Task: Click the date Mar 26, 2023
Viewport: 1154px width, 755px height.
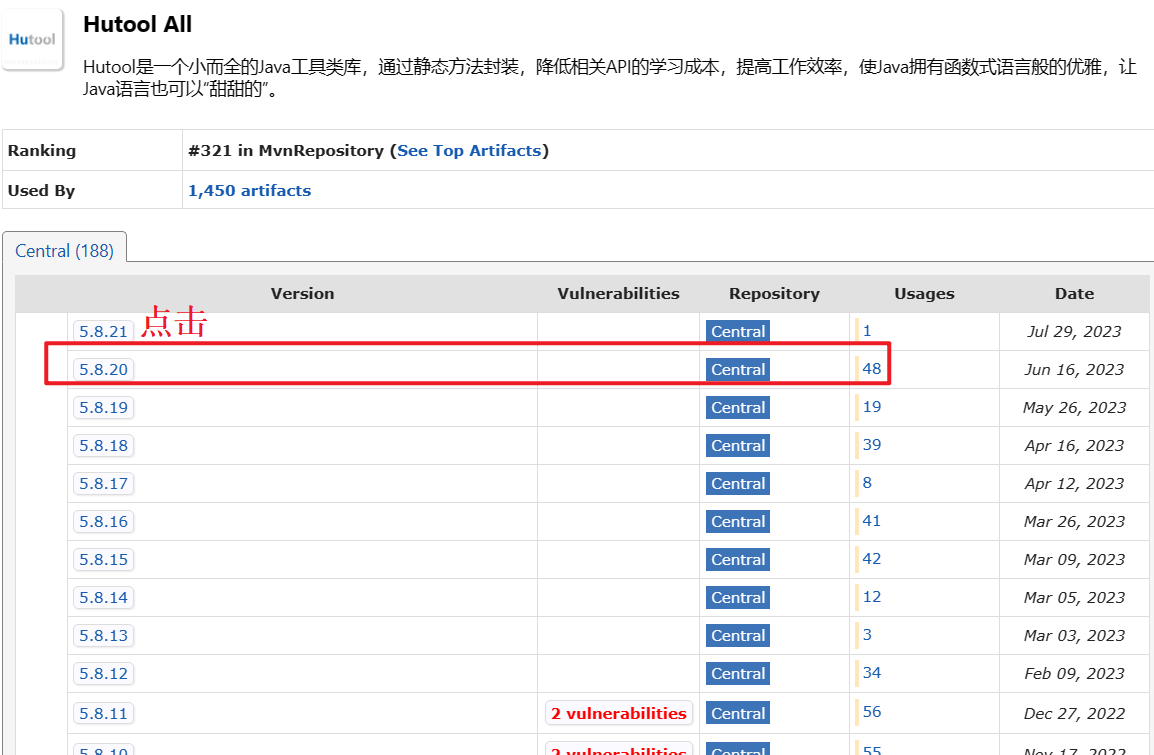Action: click(1075, 522)
